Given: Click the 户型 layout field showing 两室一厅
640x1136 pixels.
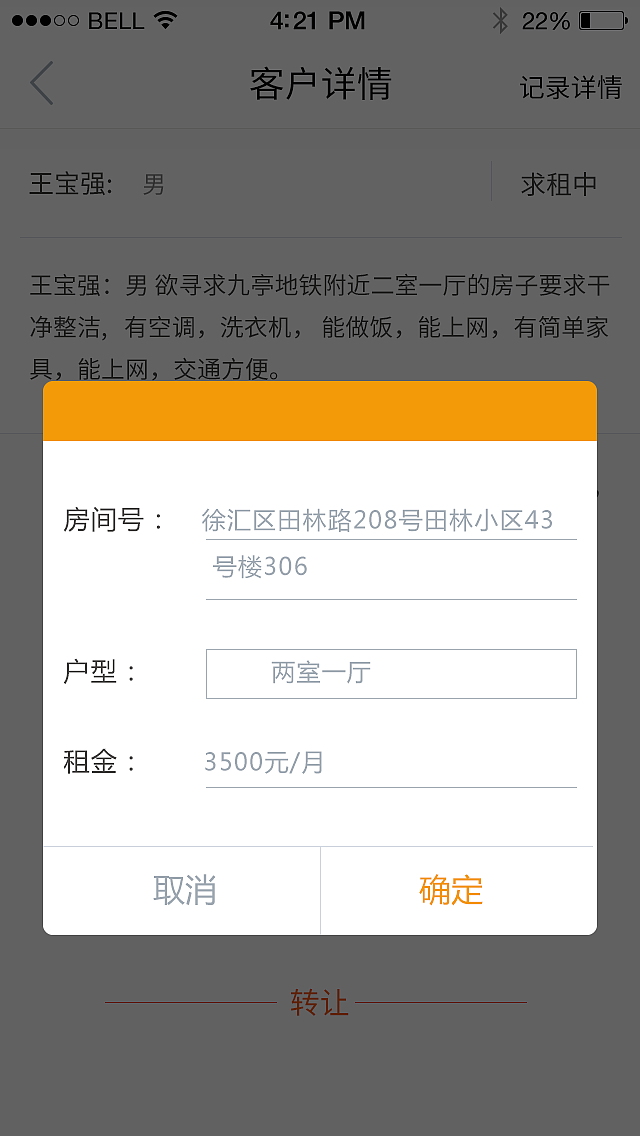Looking at the screenshot, I should coord(390,673).
